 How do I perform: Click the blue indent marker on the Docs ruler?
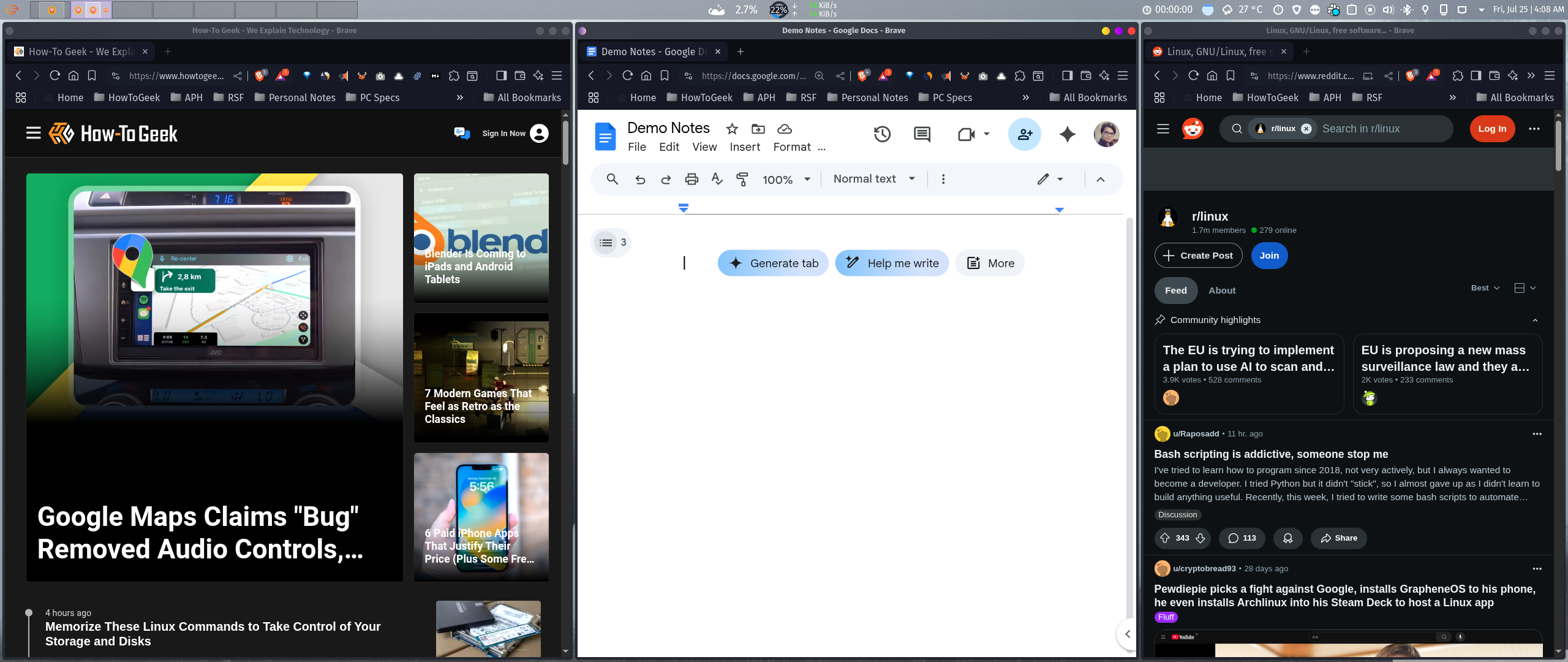(682, 208)
